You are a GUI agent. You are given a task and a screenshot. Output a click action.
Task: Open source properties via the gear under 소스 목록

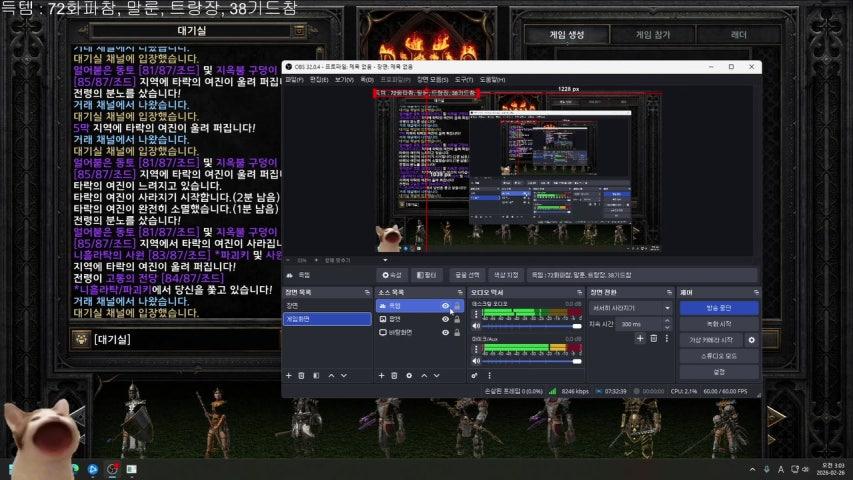pos(409,376)
